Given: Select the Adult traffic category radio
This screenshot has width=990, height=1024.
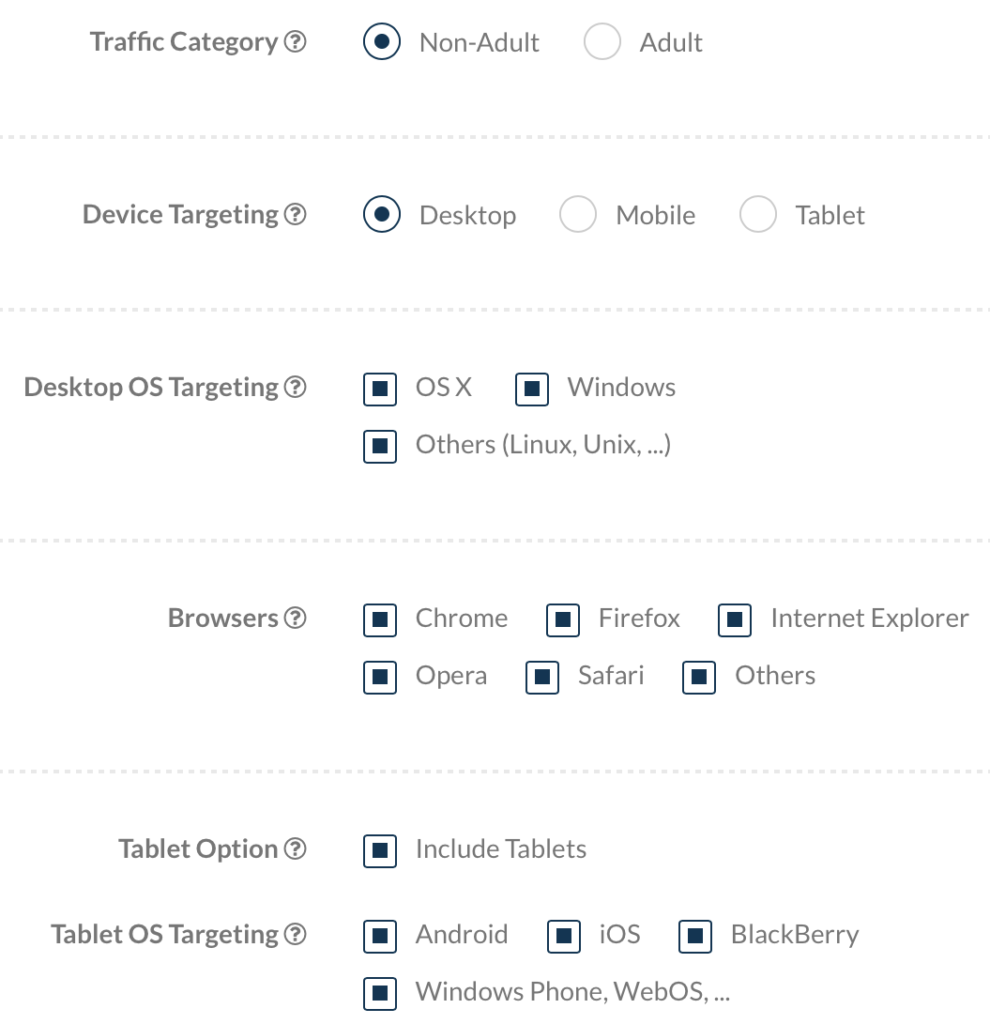Looking at the screenshot, I should click(x=602, y=43).
